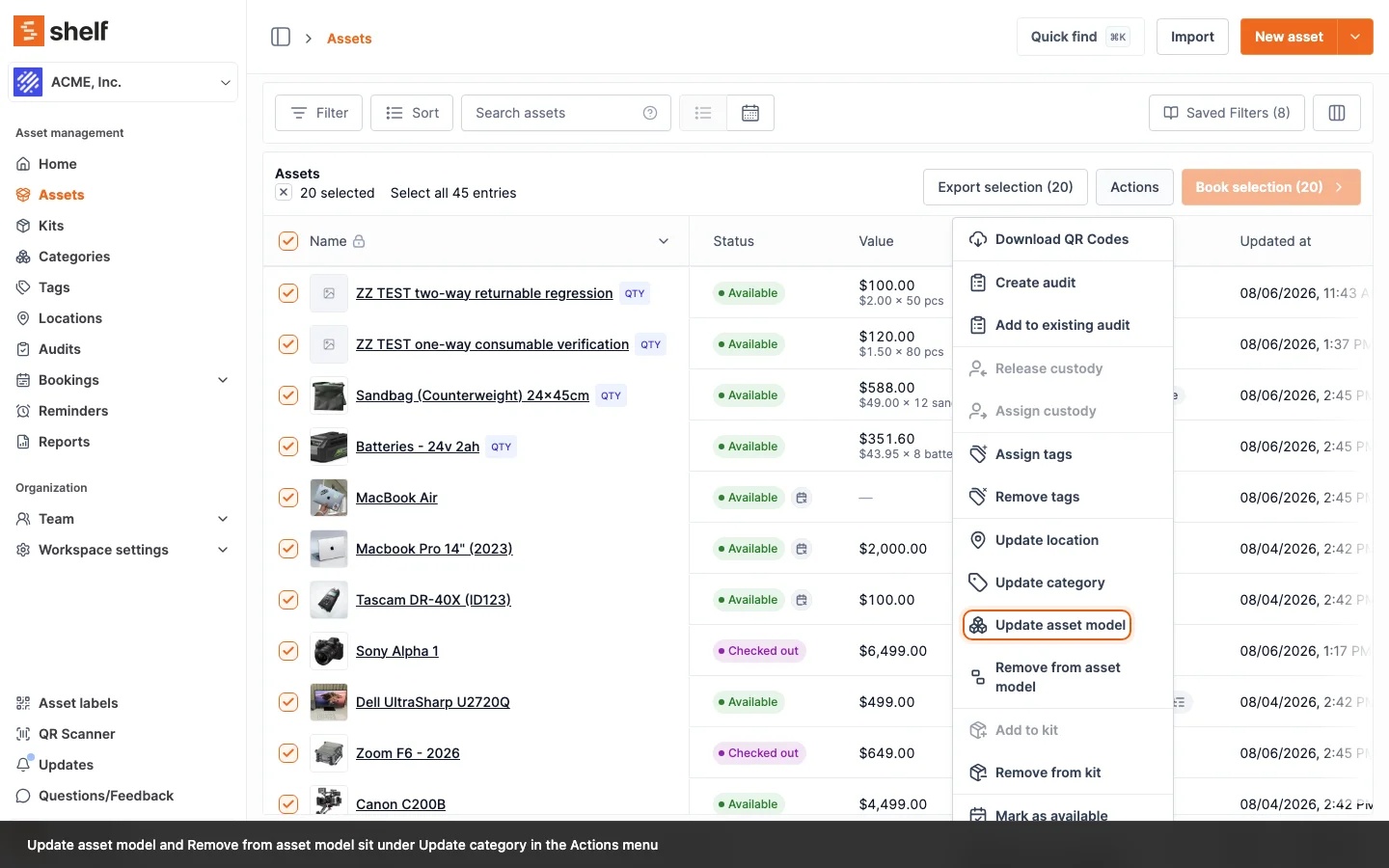Click Tascam DR-40X booking calendar icon
The width and height of the screenshot is (1389, 868).
[802, 600]
